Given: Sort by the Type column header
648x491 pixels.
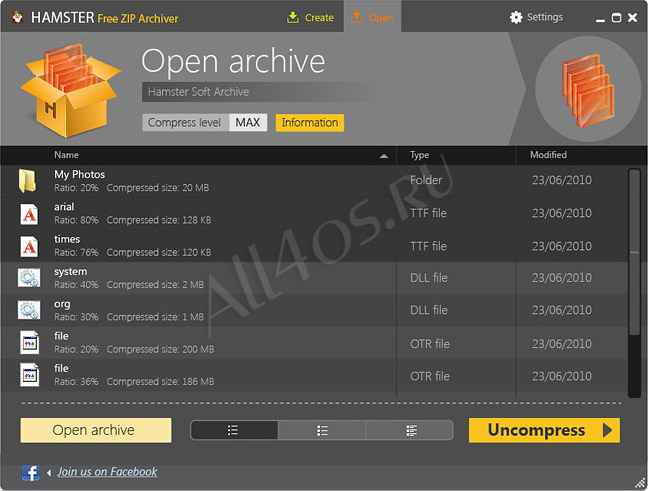Looking at the screenshot, I should pos(419,155).
